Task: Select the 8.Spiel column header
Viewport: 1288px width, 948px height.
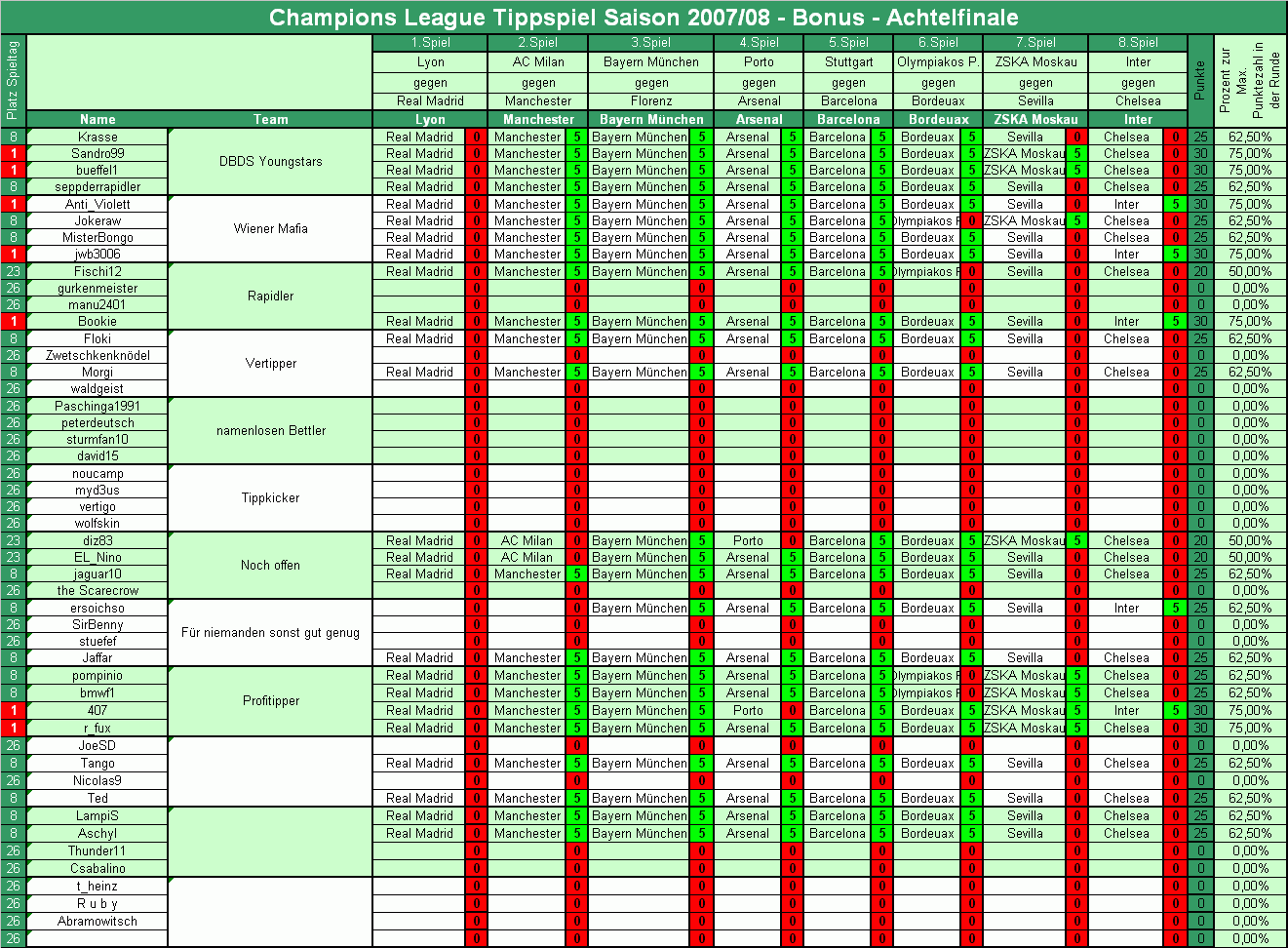Action: pyautogui.click(x=1138, y=42)
